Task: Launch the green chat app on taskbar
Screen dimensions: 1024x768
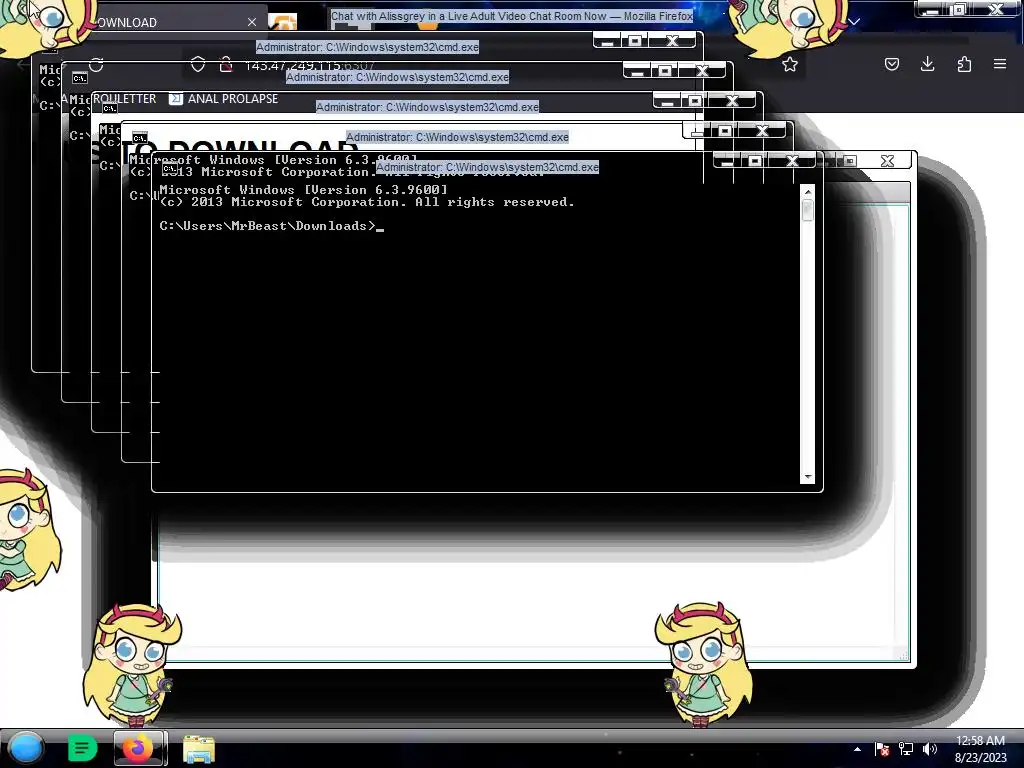Action: pos(82,748)
